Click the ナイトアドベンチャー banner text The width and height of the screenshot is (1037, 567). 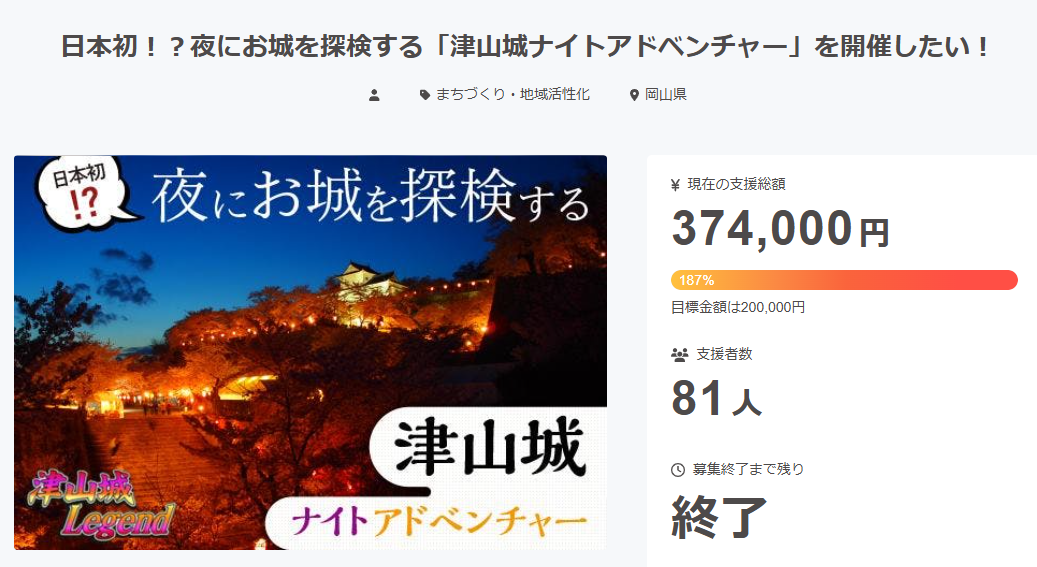pyautogui.click(x=439, y=521)
